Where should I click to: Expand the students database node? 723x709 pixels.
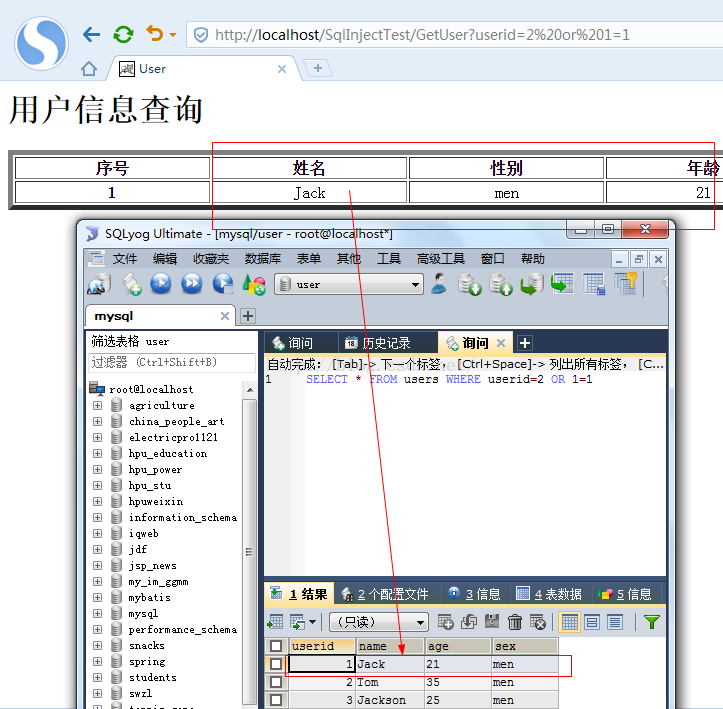point(97,677)
